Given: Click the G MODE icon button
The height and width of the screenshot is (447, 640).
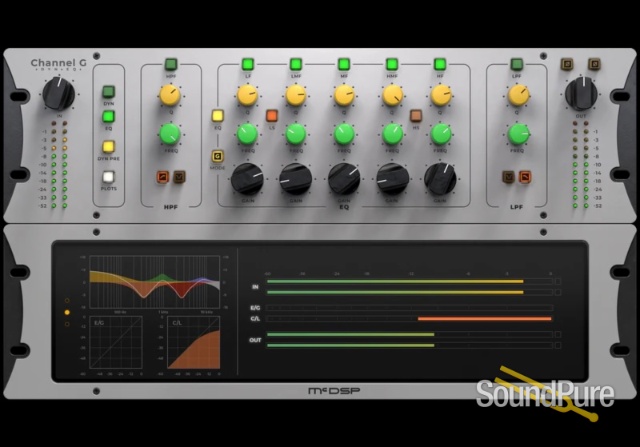Looking at the screenshot, I should pos(217,156).
